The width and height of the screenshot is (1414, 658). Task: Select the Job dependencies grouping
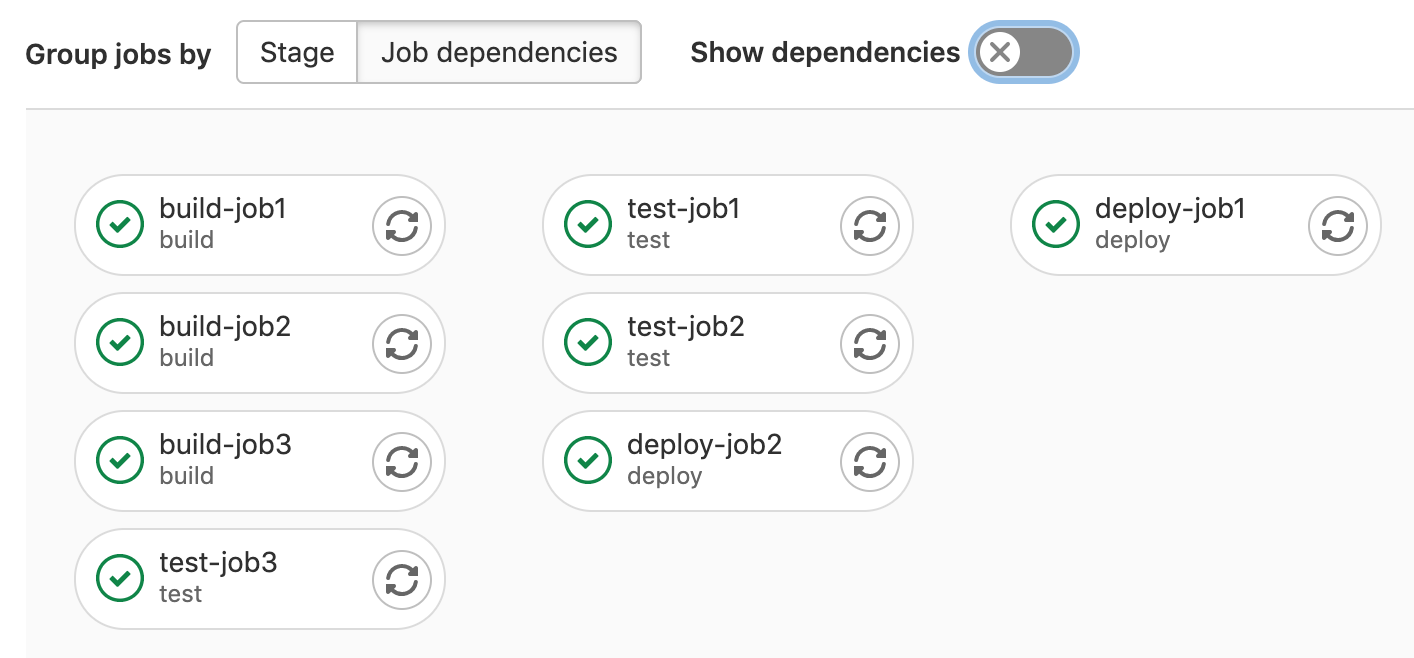pos(498,52)
